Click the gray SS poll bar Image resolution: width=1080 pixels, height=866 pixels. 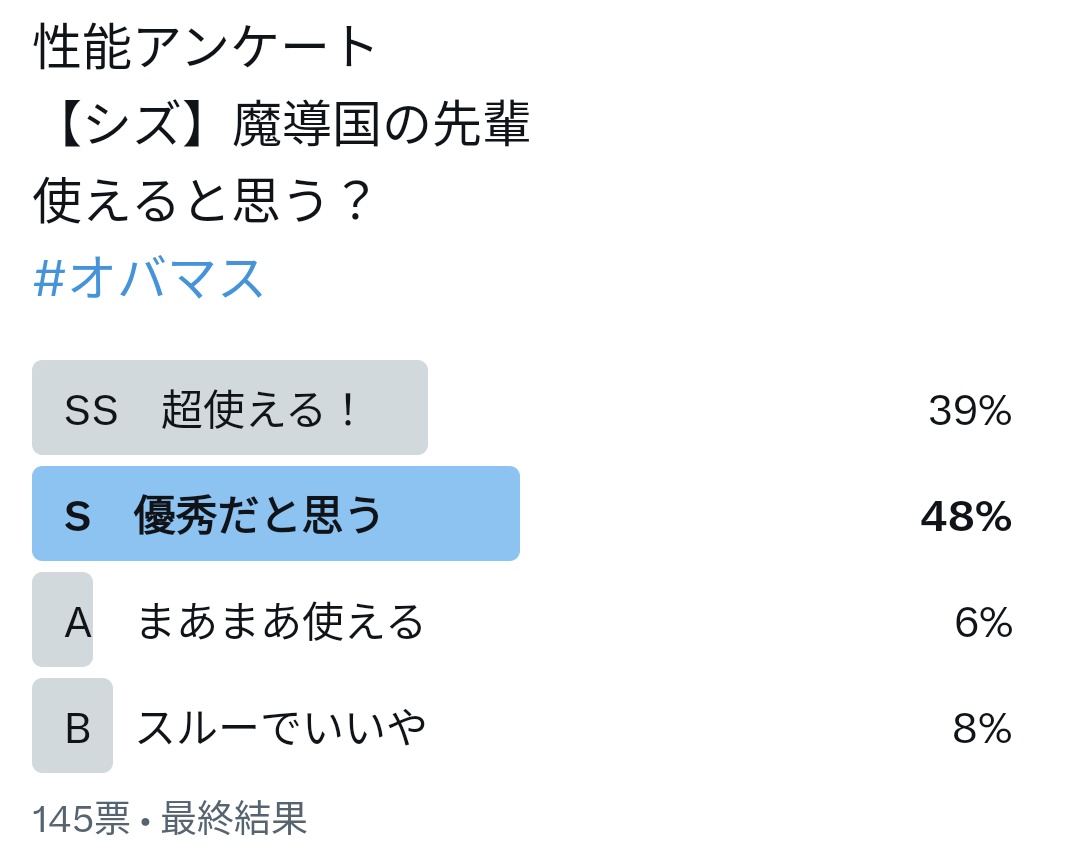pyautogui.click(x=230, y=407)
